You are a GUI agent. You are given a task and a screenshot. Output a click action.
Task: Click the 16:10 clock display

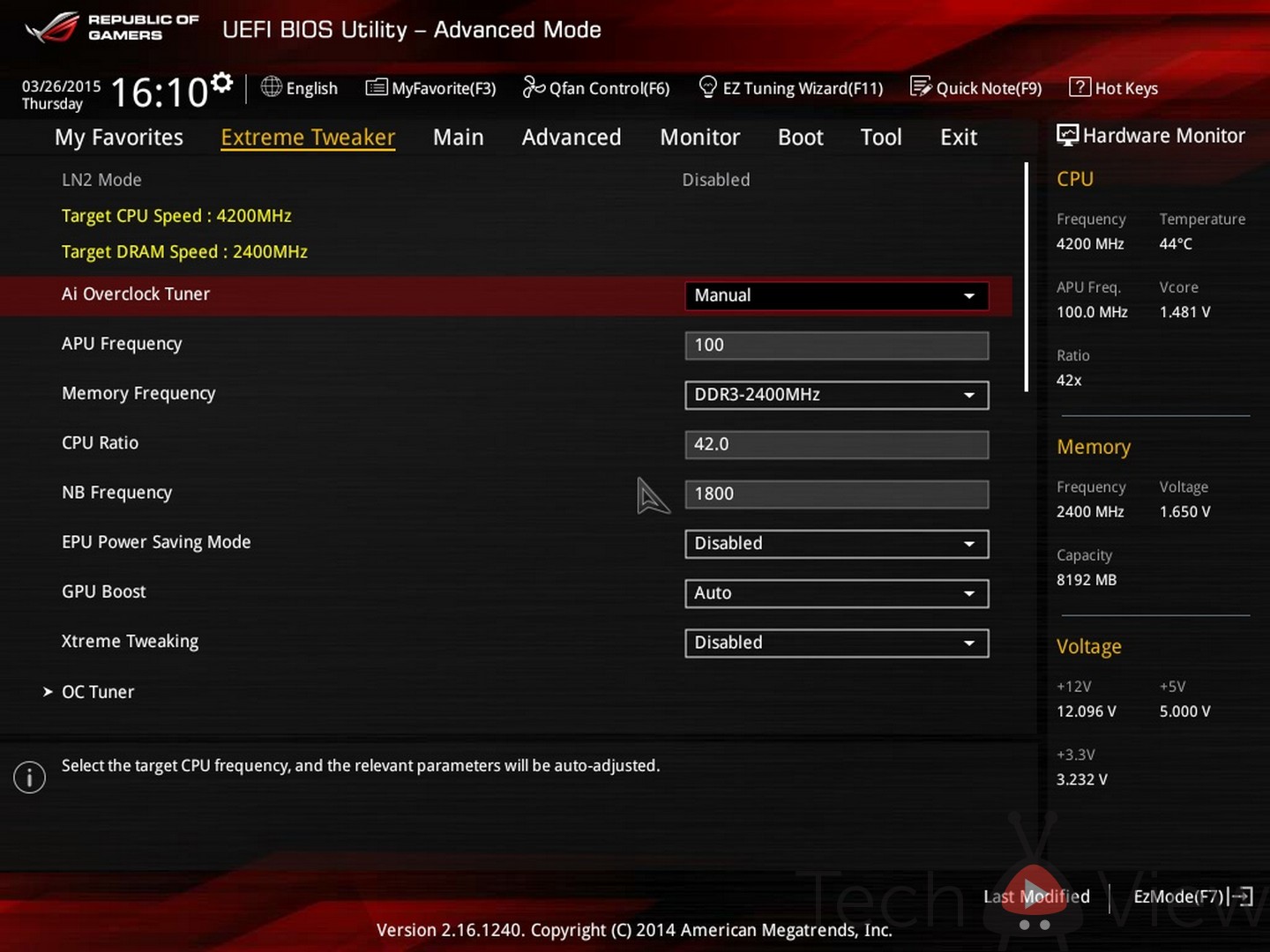pyautogui.click(x=159, y=93)
